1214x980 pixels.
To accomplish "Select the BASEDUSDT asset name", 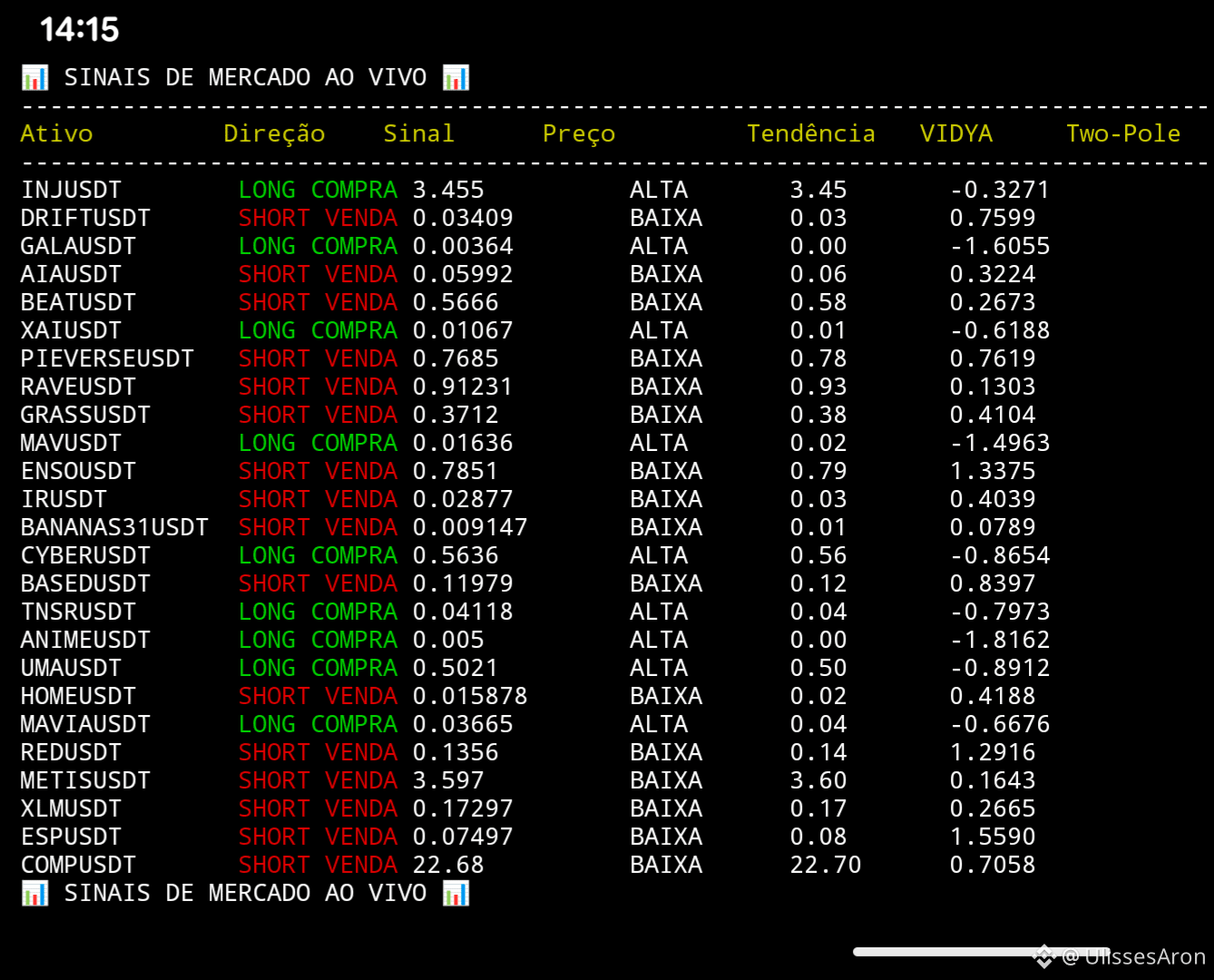I will click(x=85, y=583).
